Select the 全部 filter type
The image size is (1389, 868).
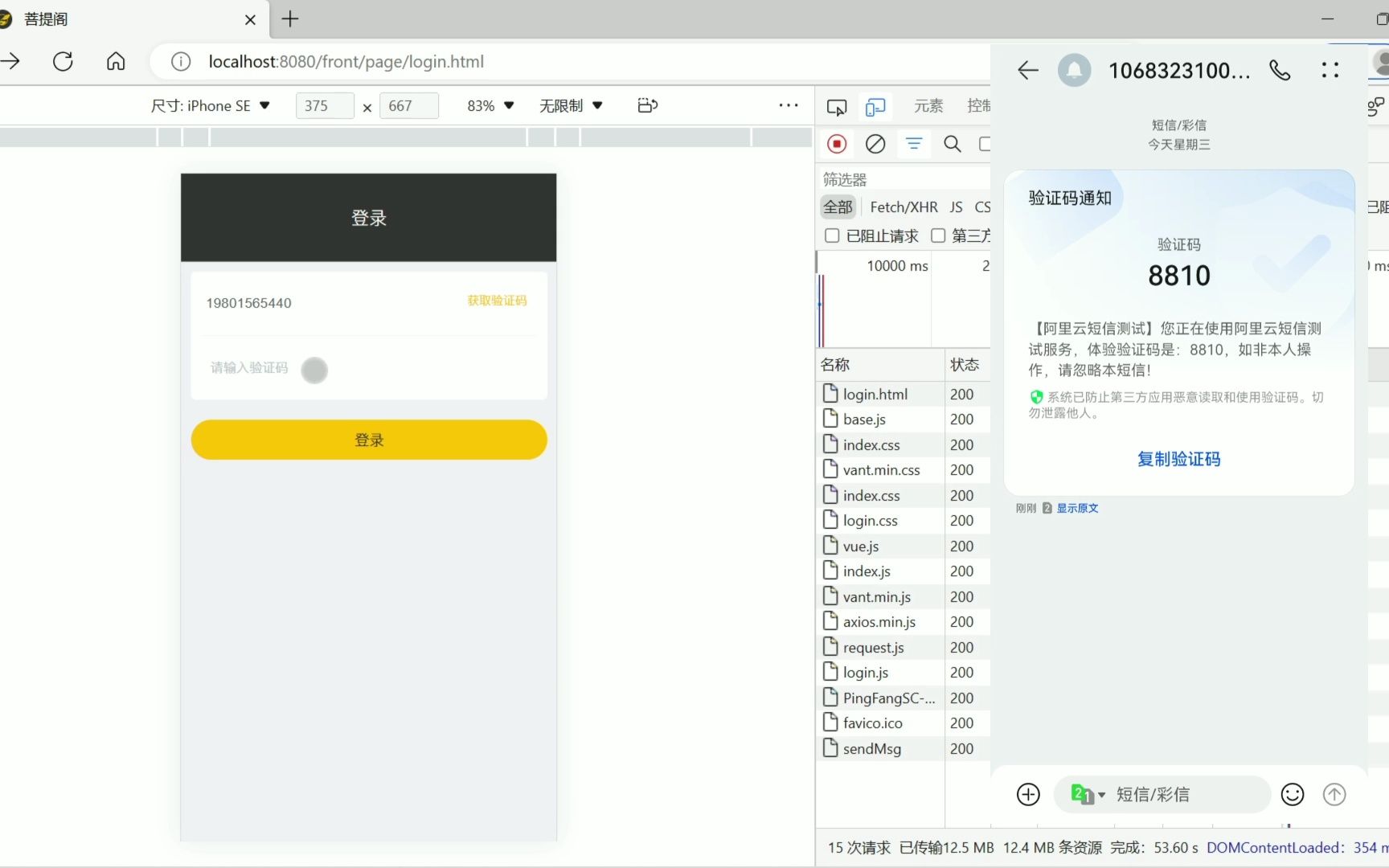point(838,207)
